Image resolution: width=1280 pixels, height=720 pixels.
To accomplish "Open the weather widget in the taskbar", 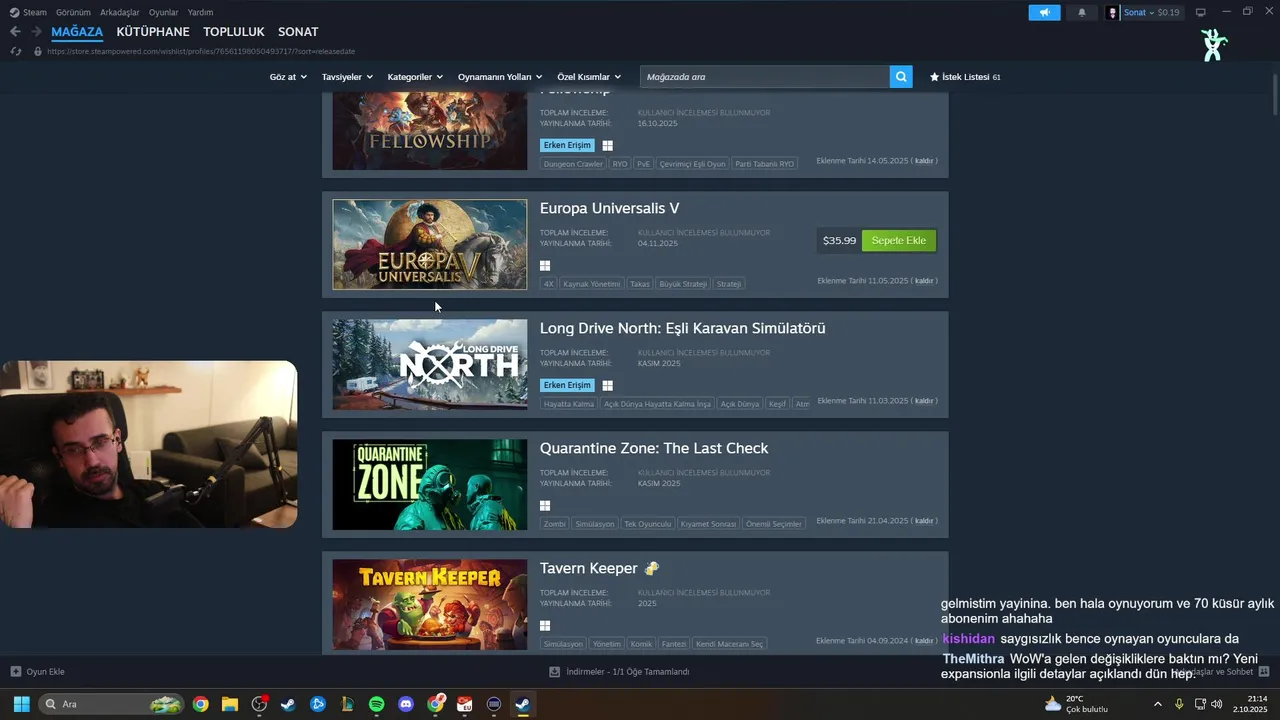I will (x=1076, y=704).
